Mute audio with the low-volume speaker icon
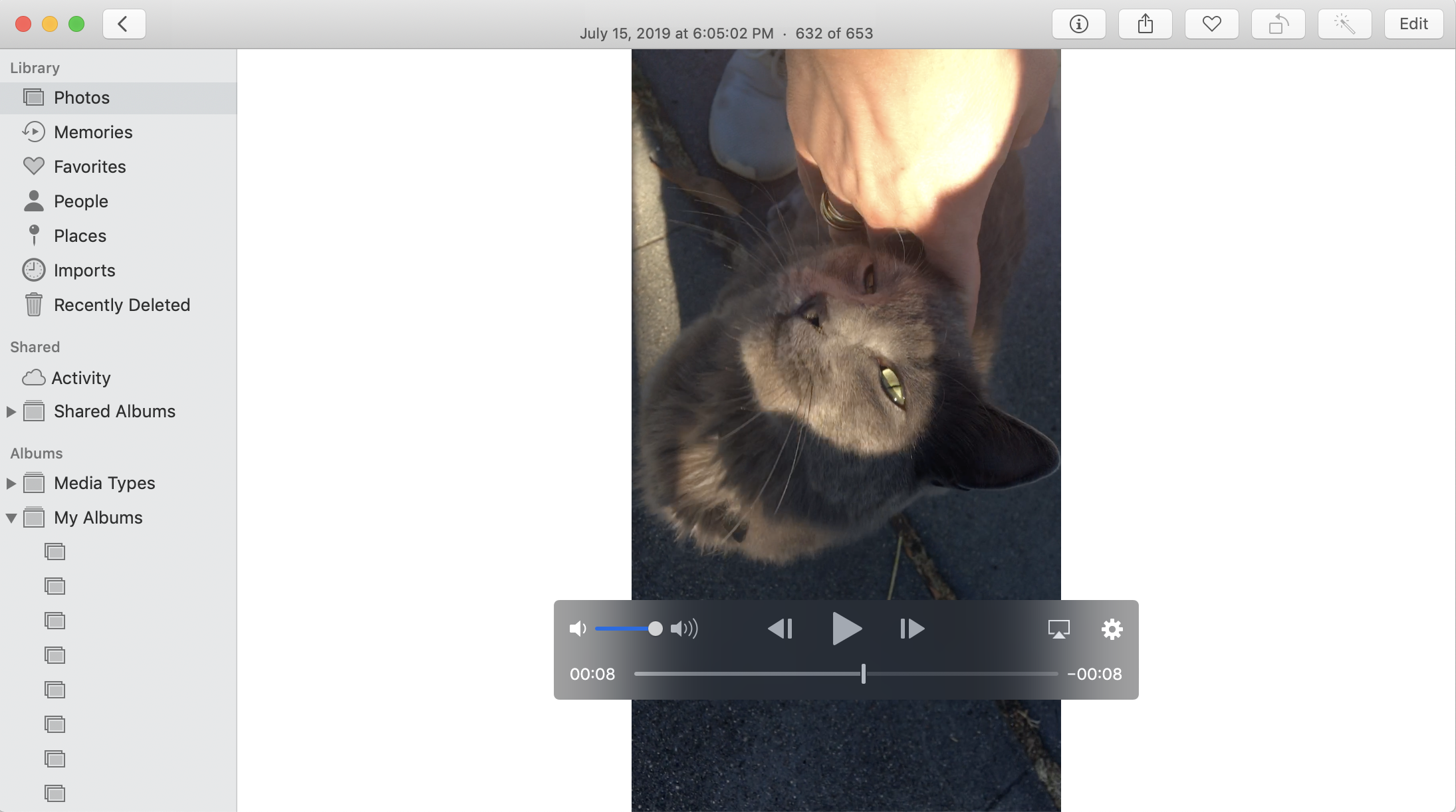1456x812 pixels. 577,629
